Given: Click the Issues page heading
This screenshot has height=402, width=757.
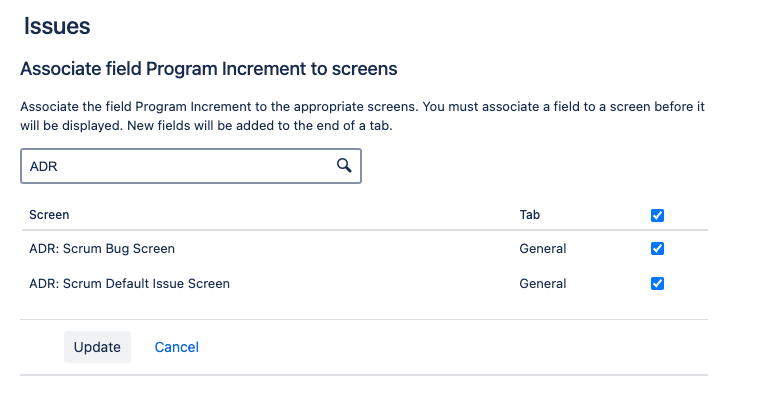Looking at the screenshot, I should tap(57, 27).
